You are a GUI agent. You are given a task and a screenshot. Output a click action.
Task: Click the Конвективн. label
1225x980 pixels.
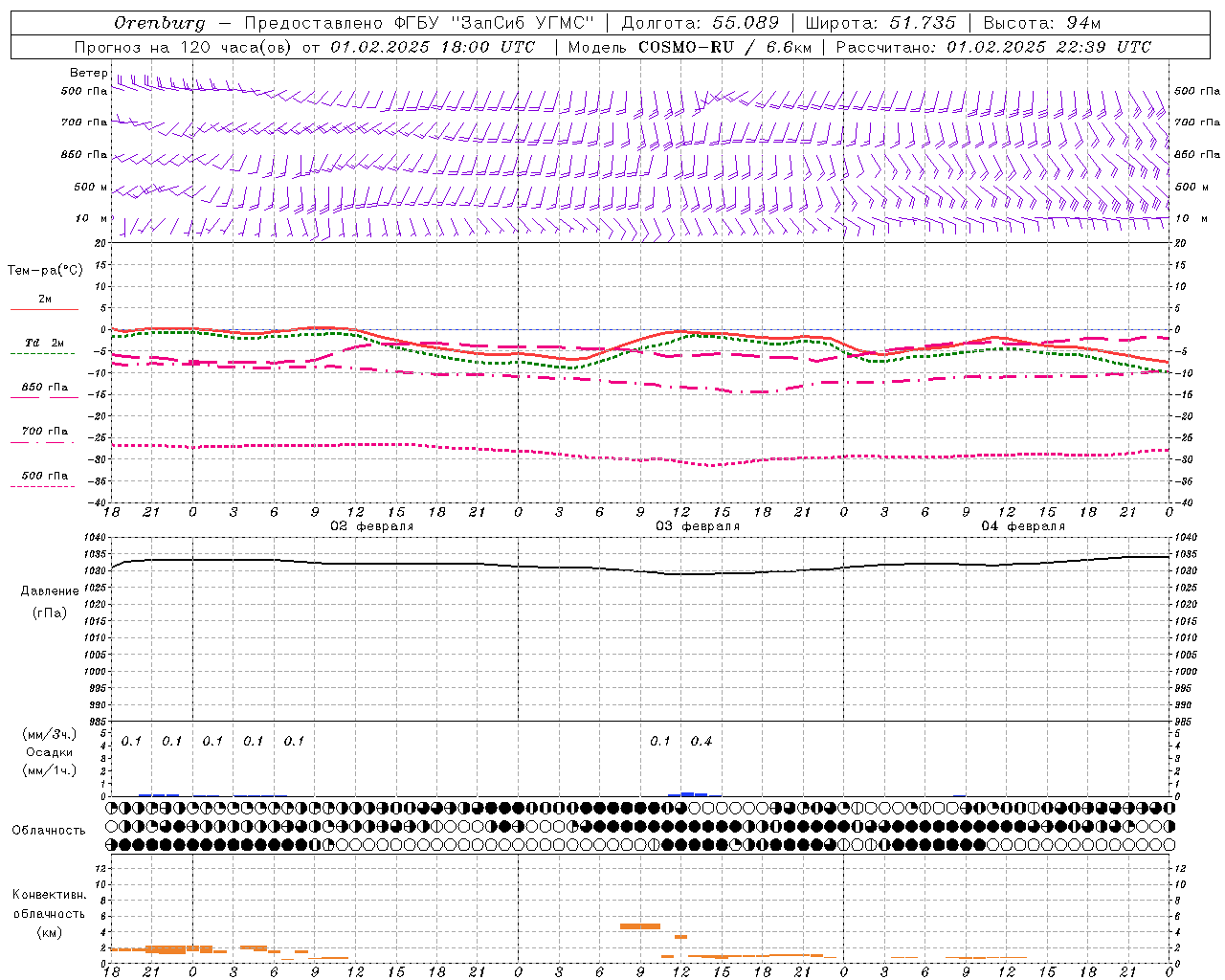coord(49,895)
